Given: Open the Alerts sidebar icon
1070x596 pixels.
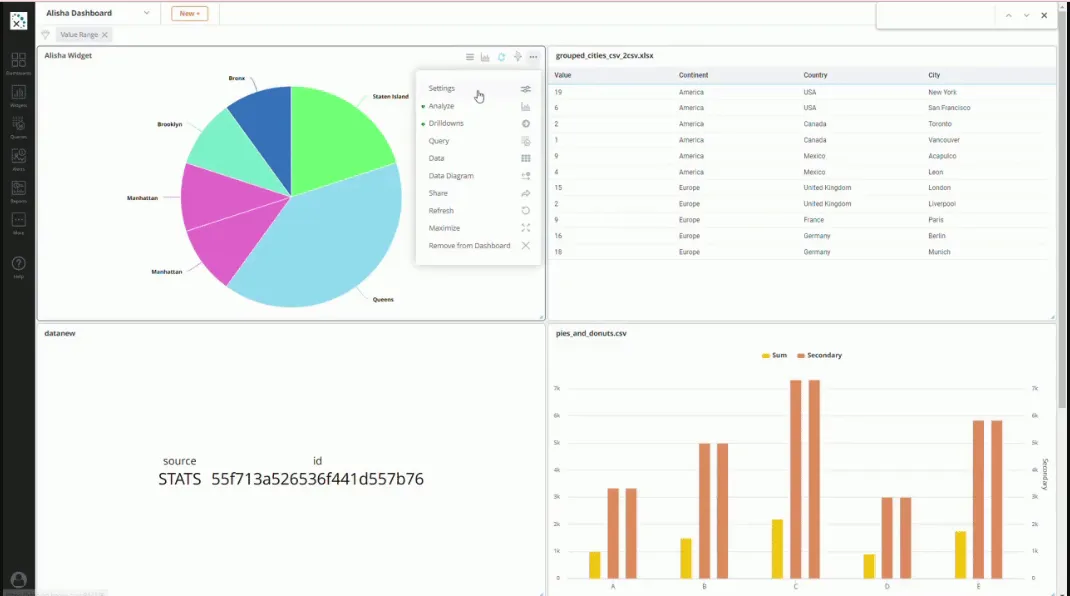Looking at the screenshot, I should coord(18,159).
